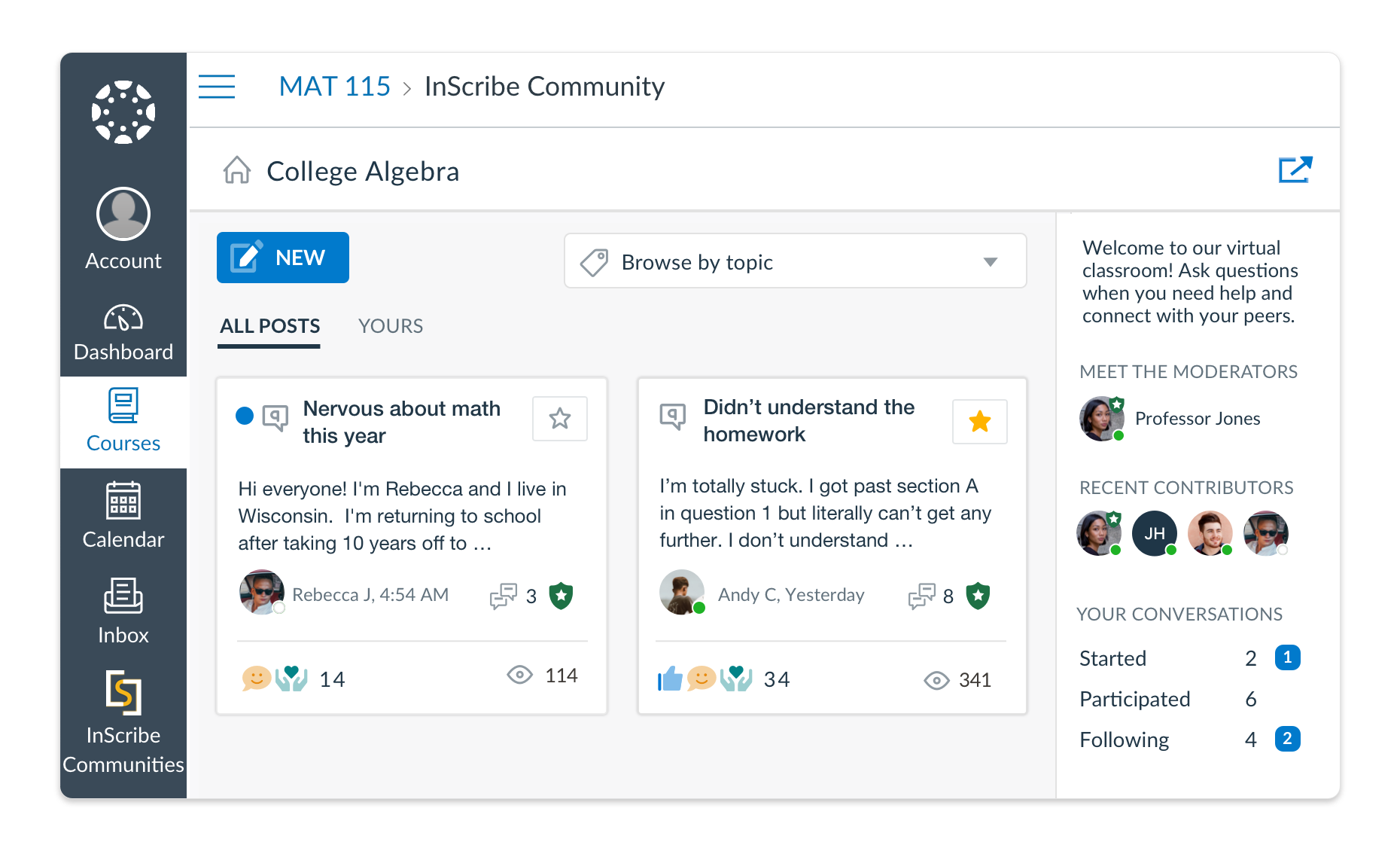
Task: Open the community in a new window icon
Action: click(x=1296, y=169)
